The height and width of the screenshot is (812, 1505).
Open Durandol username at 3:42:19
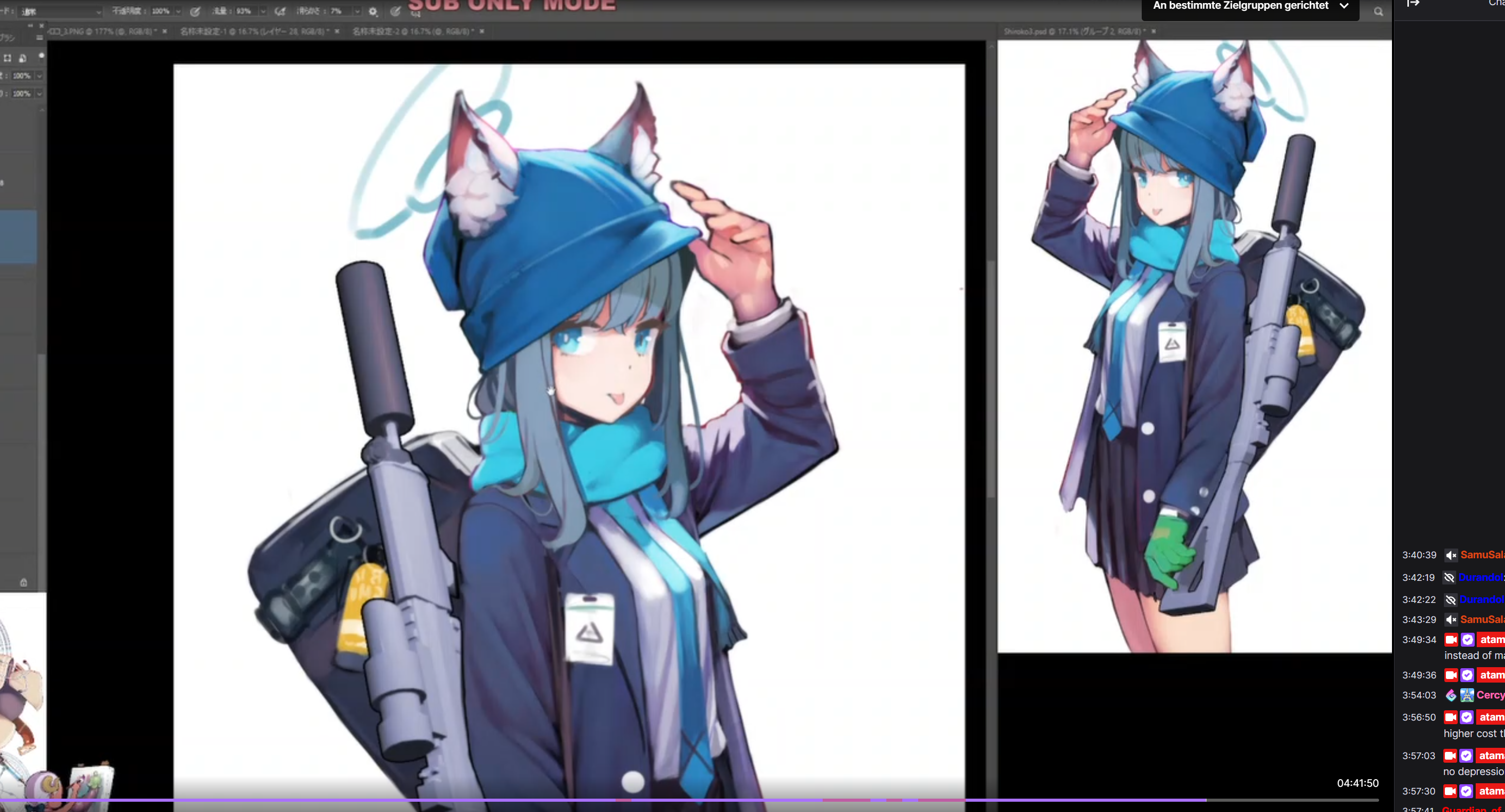1482,577
